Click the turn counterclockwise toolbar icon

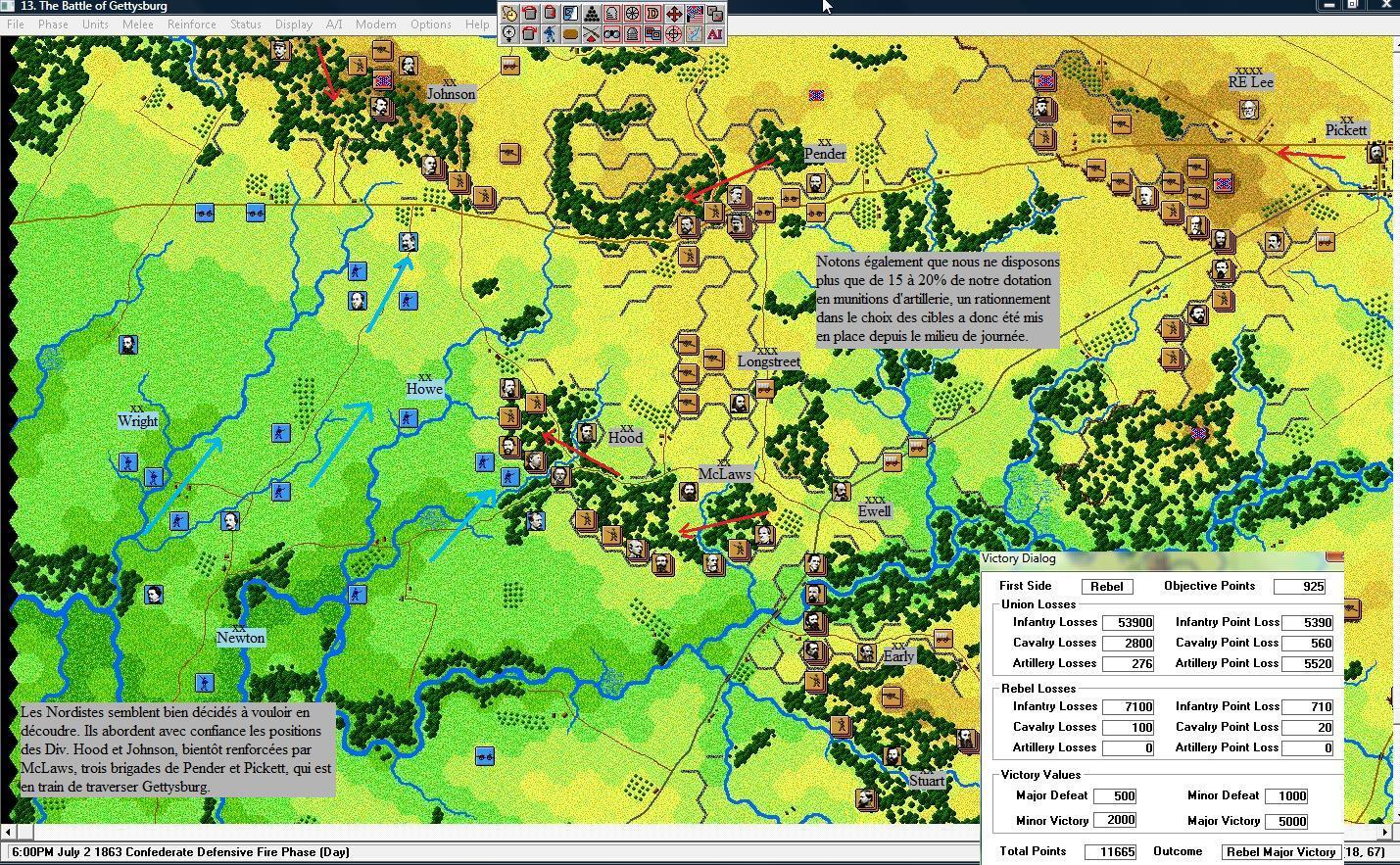[530, 14]
